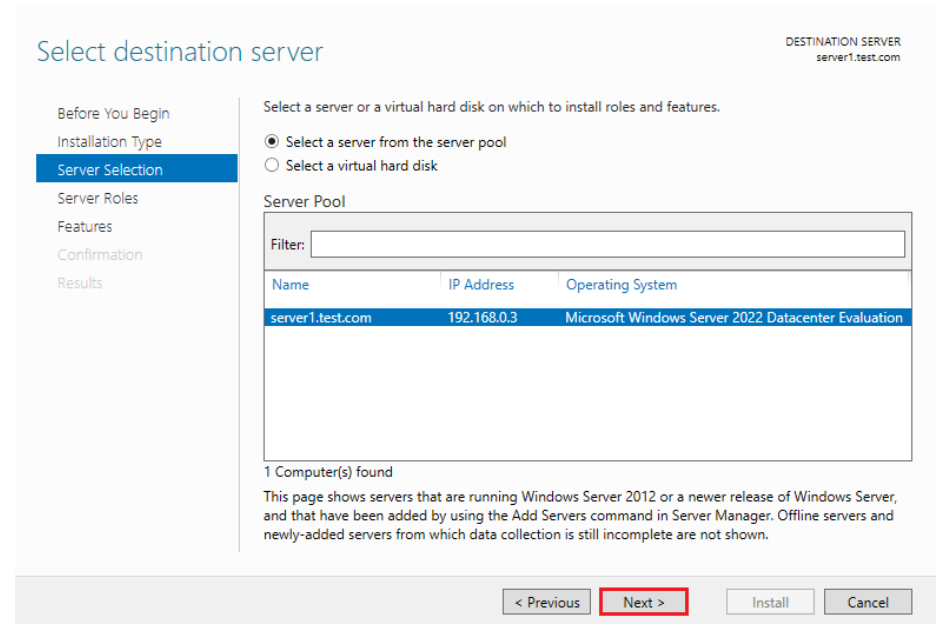This screenshot has height=627, width=945.
Task: Proceed with the Next button
Action: click(644, 602)
